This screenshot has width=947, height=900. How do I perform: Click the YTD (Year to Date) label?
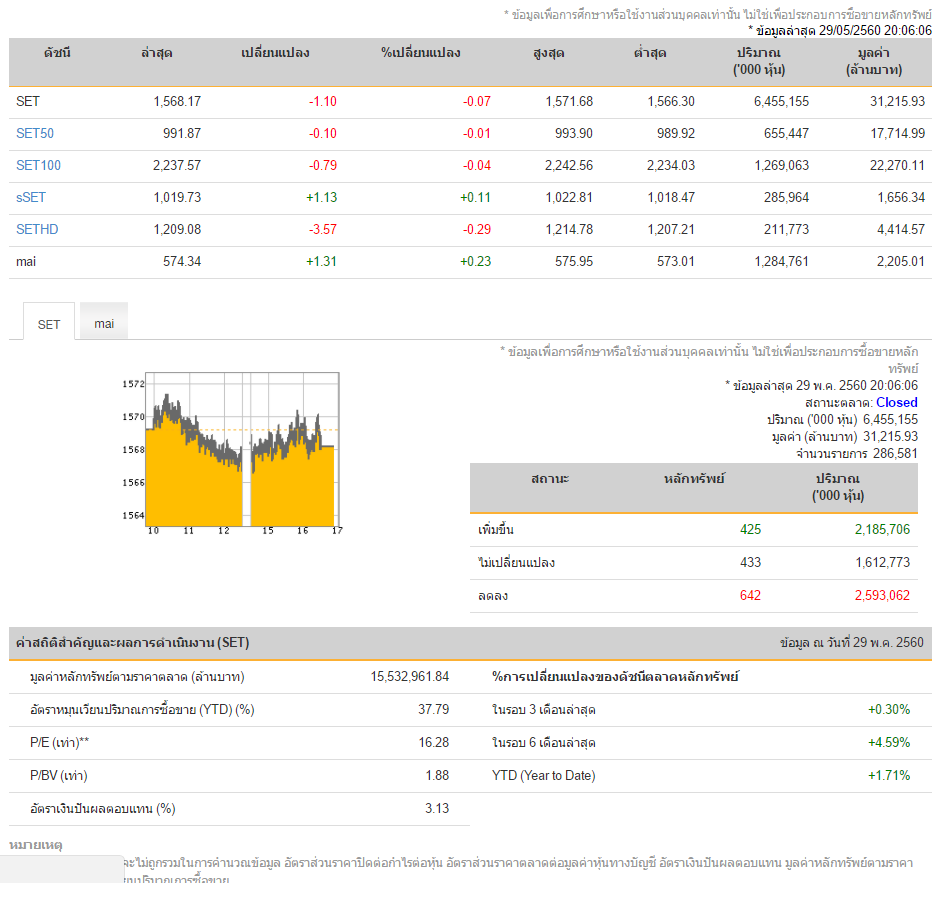pyautogui.click(x=544, y=776)
